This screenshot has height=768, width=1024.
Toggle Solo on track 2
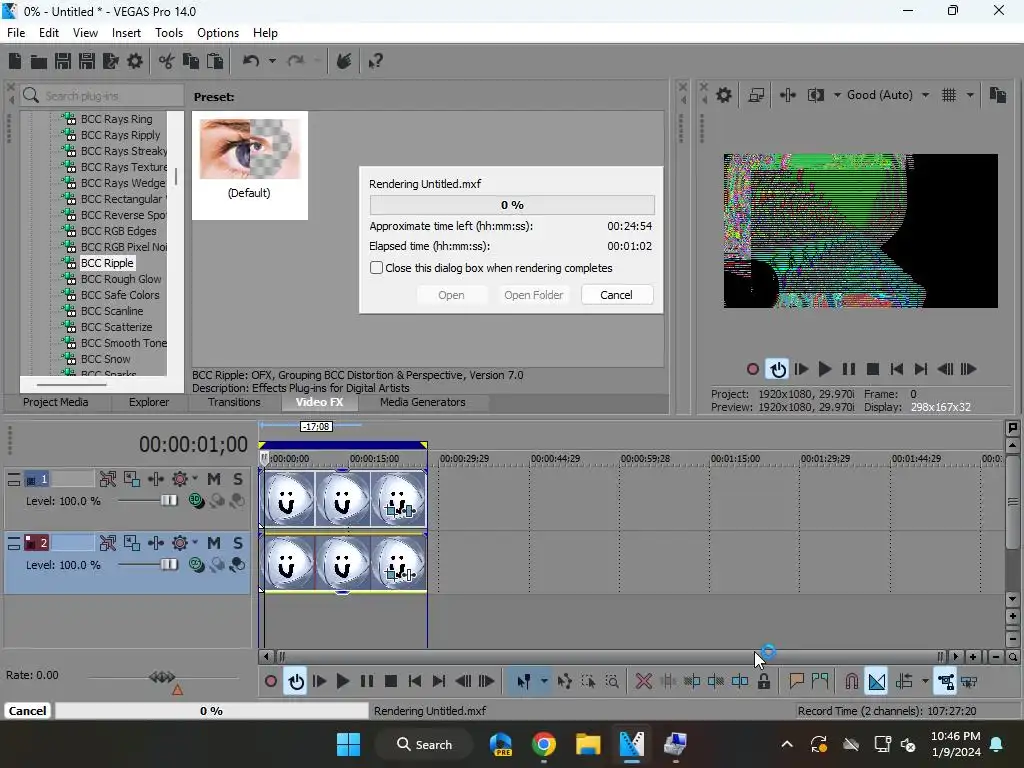[x=238, y=543]
